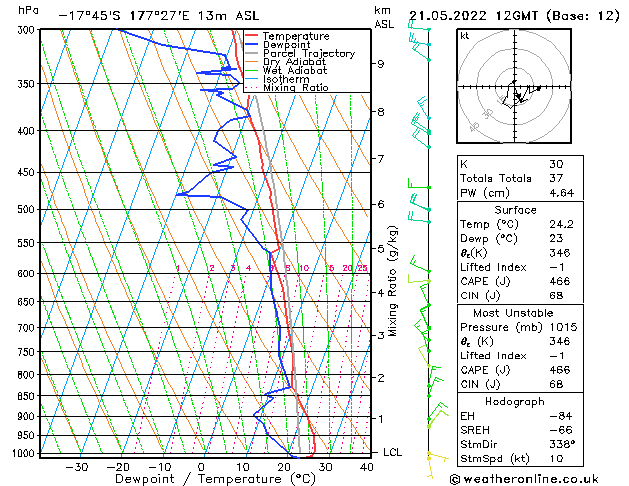Click the 'Totals Totals' row label
Image resolution: width=629 pixels, height=486 pixels.
click(x=495, y=178)
